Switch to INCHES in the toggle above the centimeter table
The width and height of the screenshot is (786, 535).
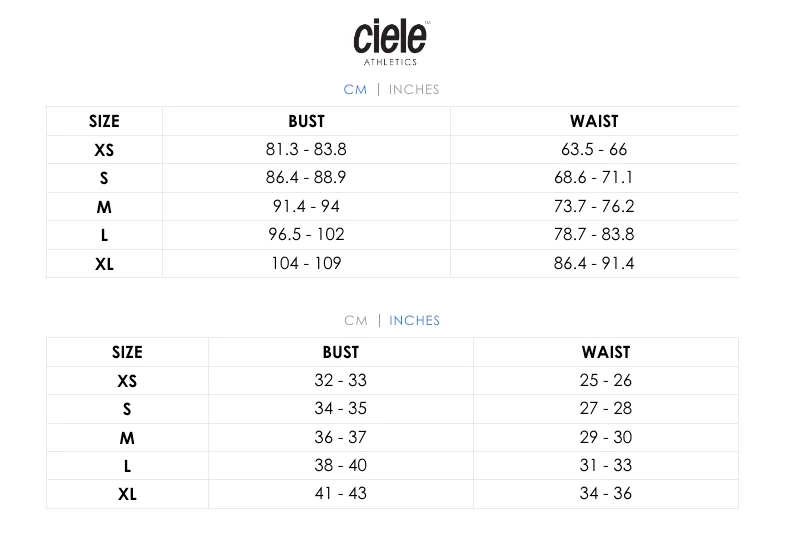[x=414, y=89]
